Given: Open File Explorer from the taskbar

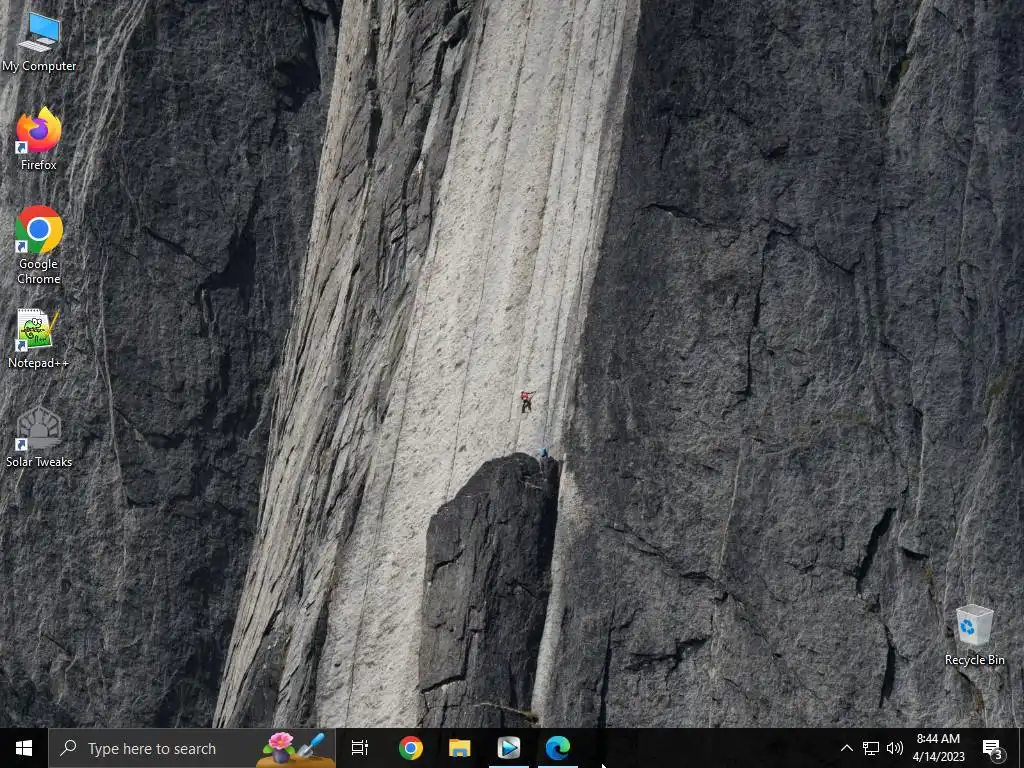Looking at the screenshot, I should click(x=460, y=748).
